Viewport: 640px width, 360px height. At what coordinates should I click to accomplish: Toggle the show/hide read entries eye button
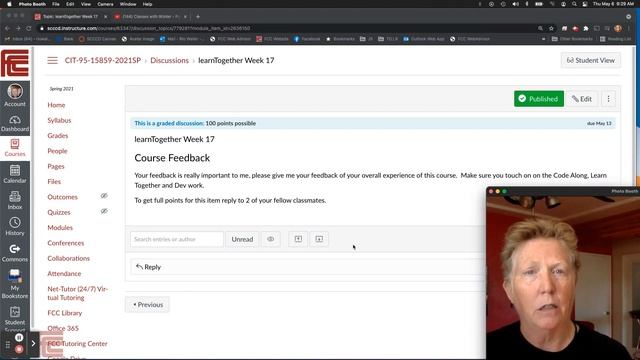tap(271, 239)
